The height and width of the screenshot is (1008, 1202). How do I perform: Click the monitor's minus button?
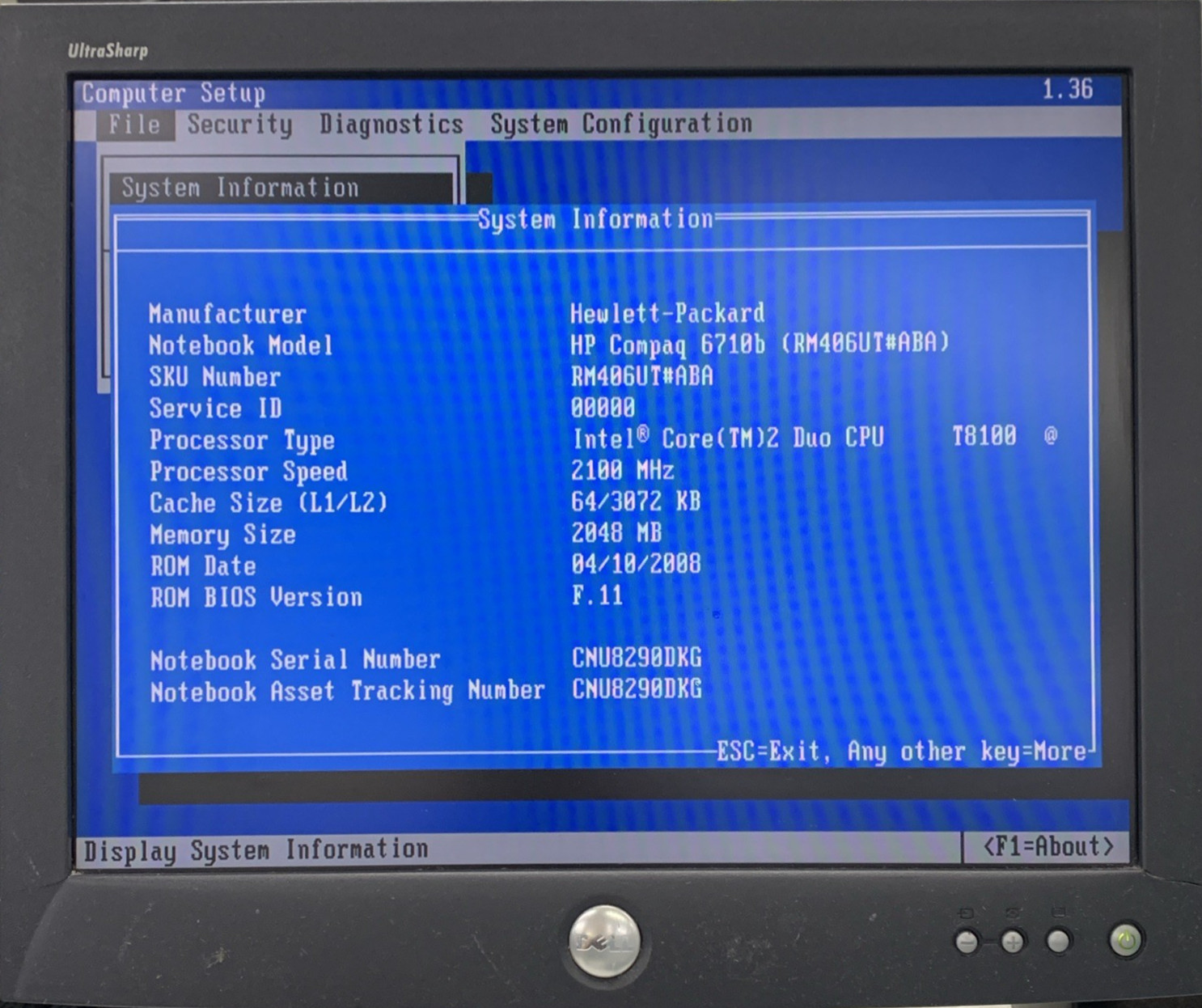click(967, 942)
